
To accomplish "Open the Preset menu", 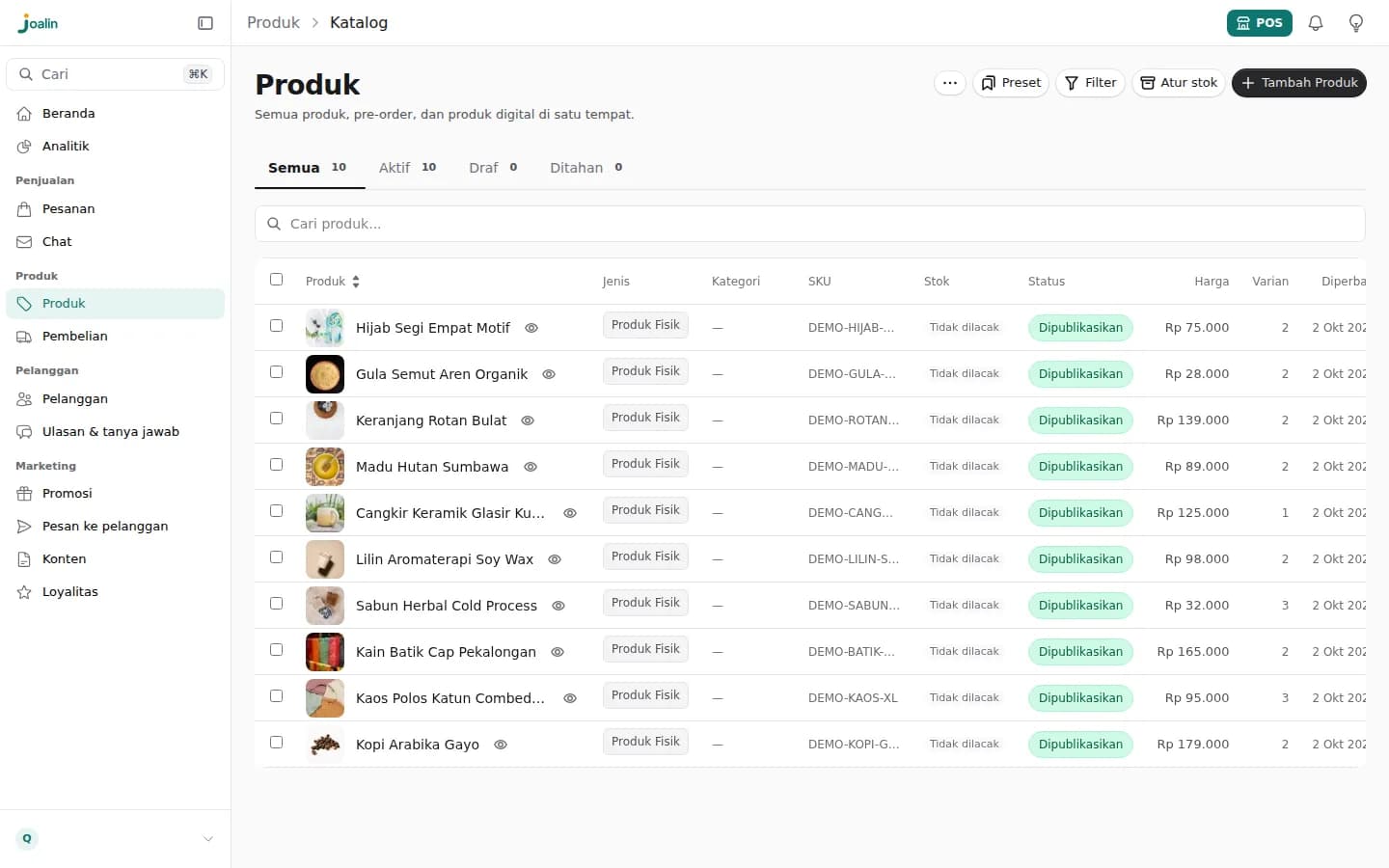I will pos(1011,83).
